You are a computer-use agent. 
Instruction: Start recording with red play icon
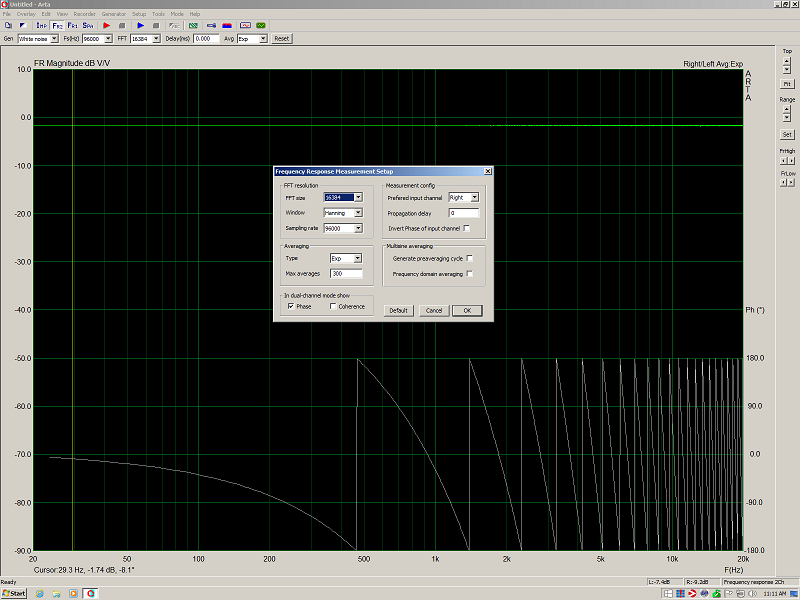pyautogui.click(x=107, y=25)
